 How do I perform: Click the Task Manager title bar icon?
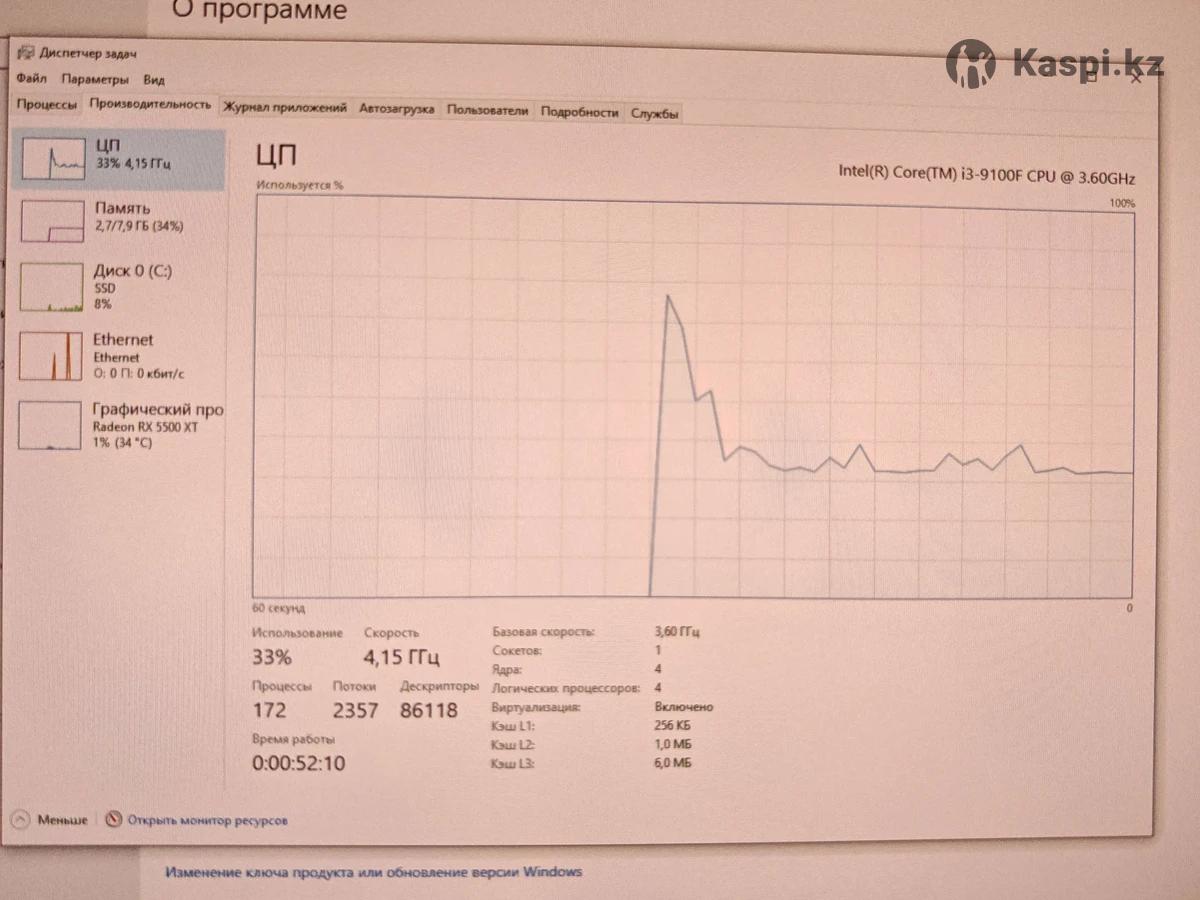tap(26, 53)
